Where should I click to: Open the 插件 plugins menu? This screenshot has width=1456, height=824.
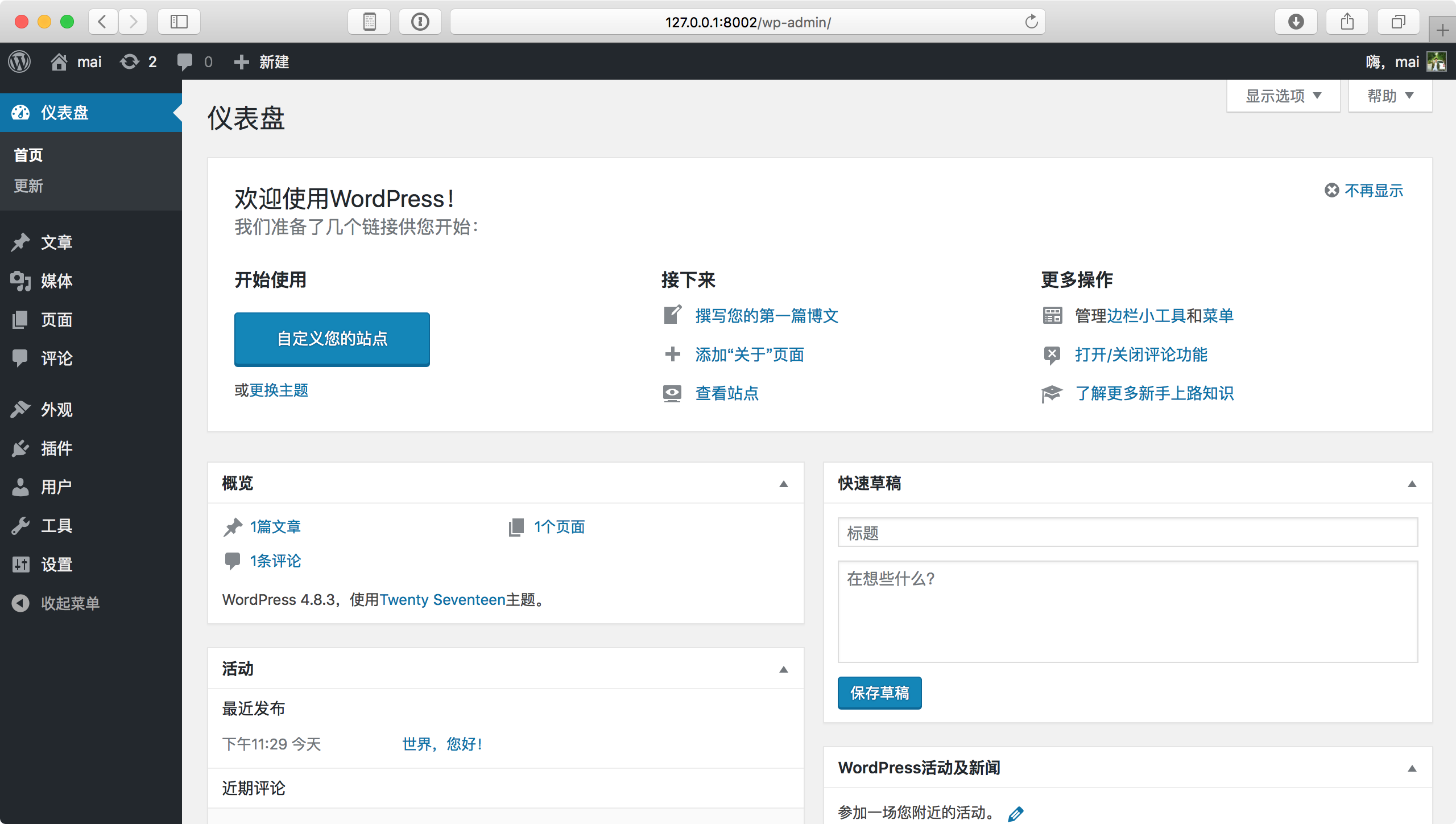[56, 448]
